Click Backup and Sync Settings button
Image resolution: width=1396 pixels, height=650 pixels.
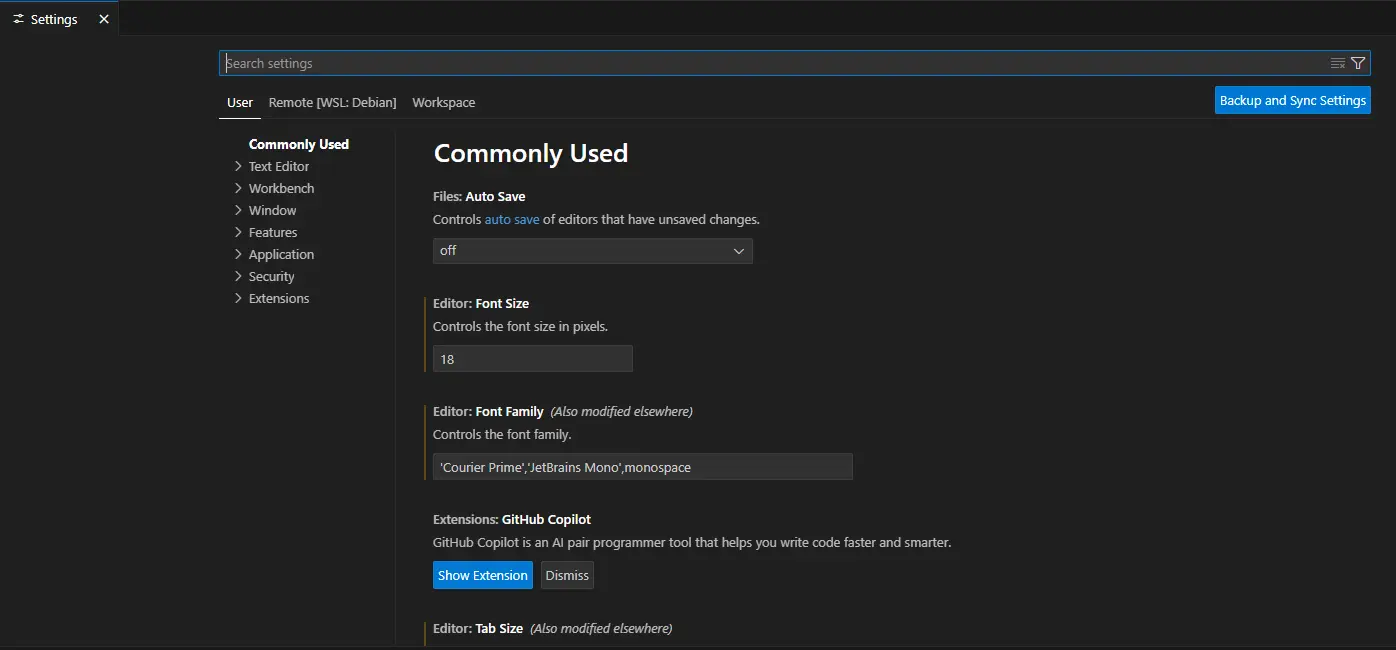point(1293,100)
